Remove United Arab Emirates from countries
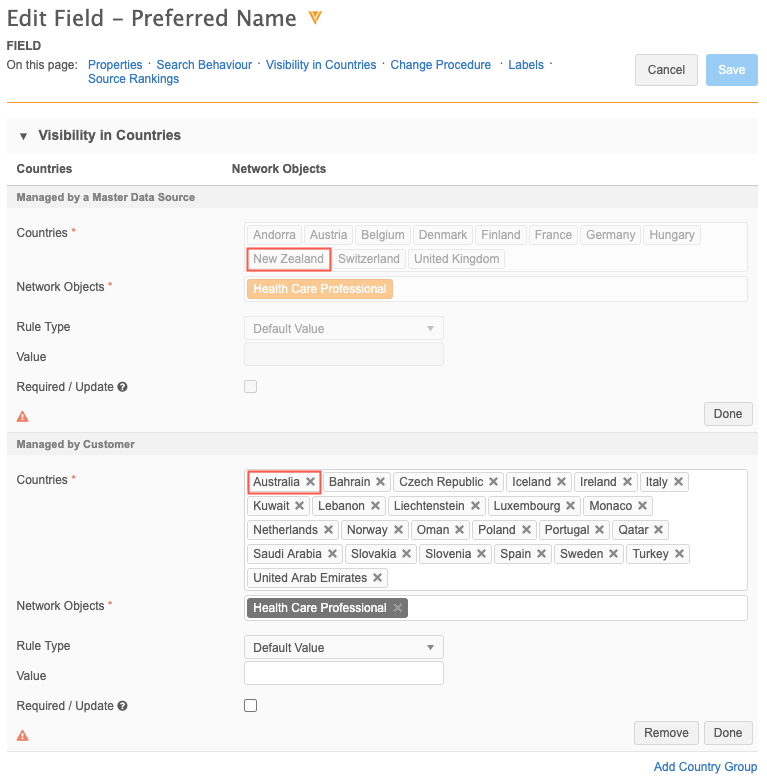The width and height of the screenshot is (767, 782). (377, 578)
